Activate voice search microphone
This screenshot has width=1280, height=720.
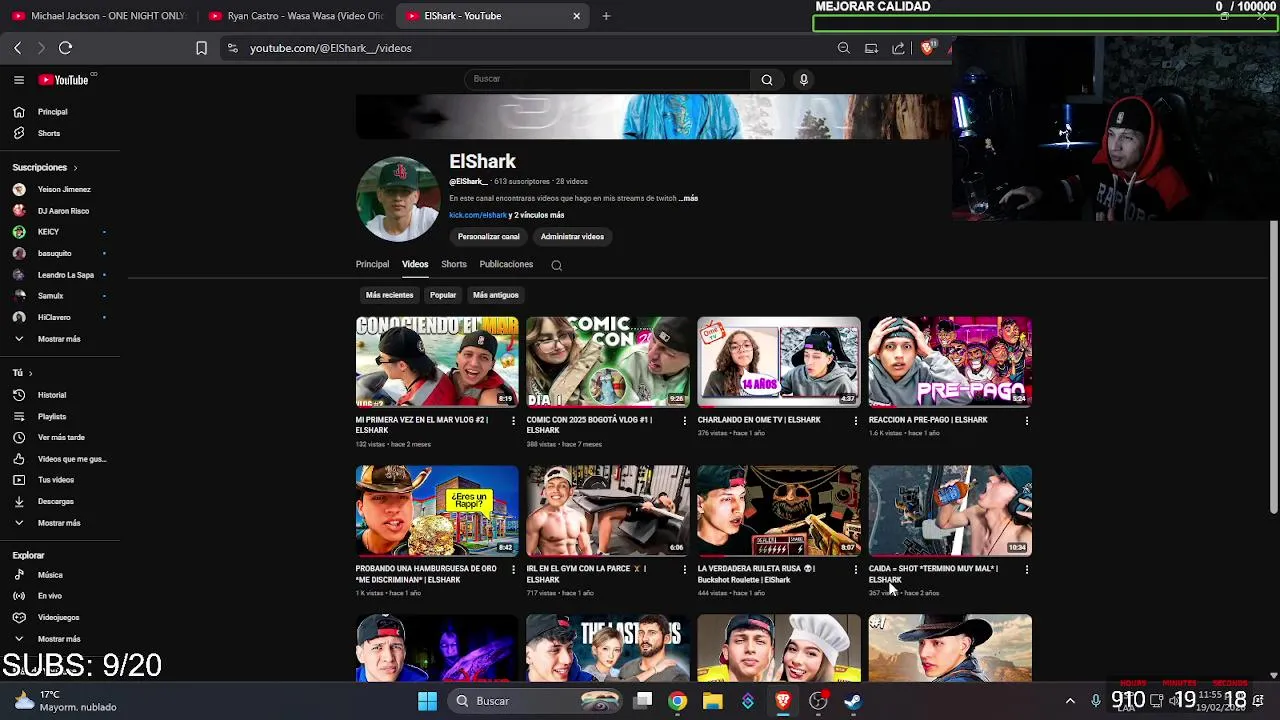click(x=803, y=79)
